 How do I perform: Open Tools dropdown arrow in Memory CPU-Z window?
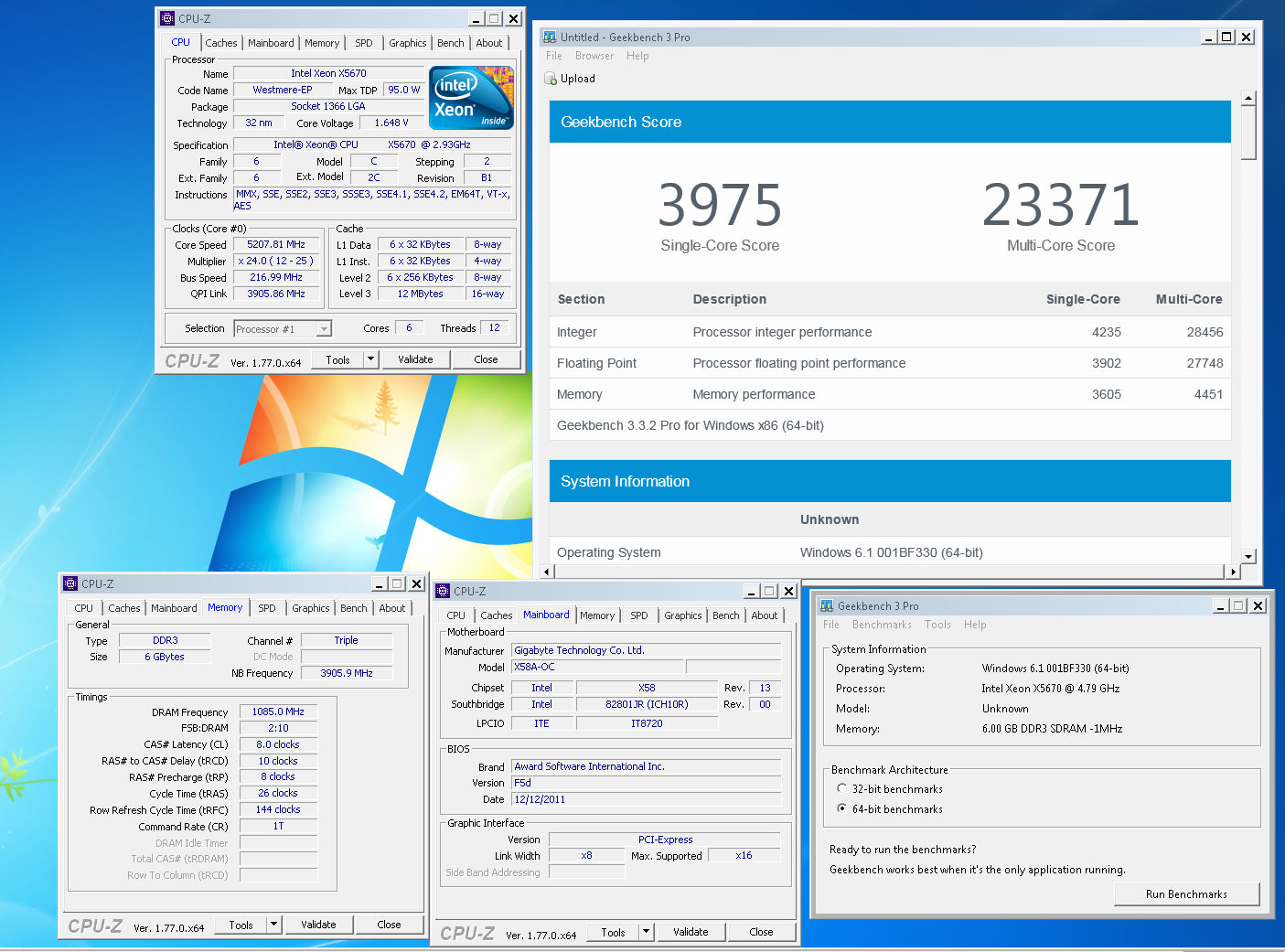click(x=273, y=925)
